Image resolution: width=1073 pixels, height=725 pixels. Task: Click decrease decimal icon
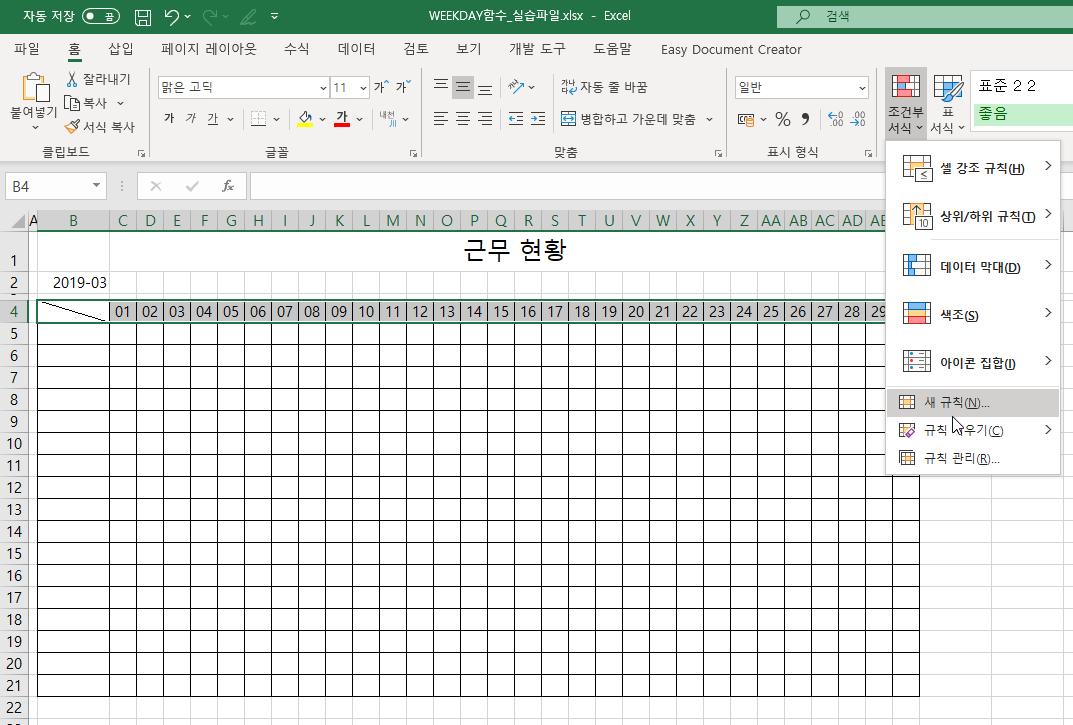(858, 119)
